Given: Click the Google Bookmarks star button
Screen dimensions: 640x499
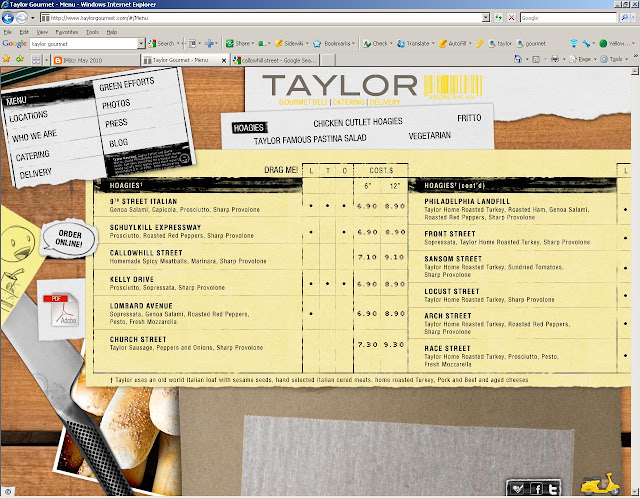Looking at the screenshot, I should pyautogui.click(x=333, y=43).
